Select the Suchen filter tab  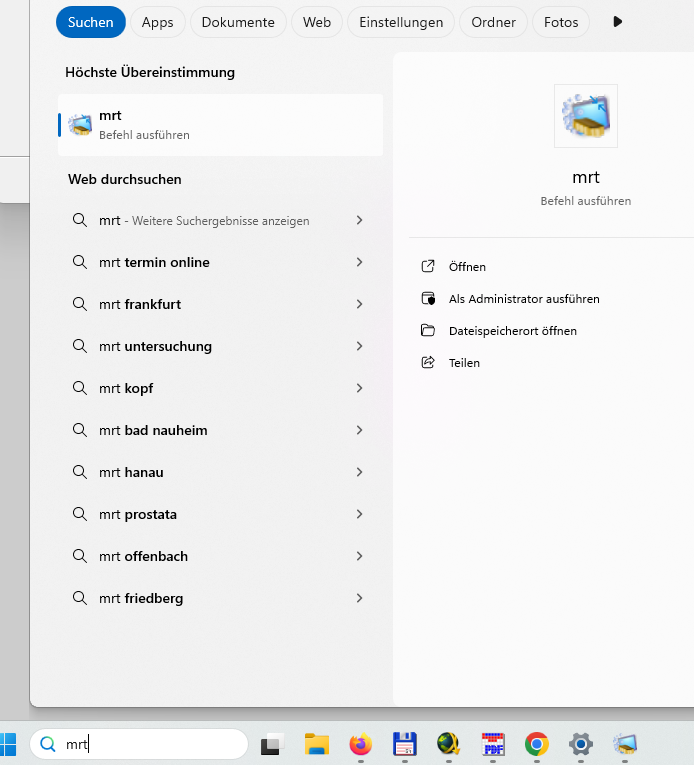tap(91, 22)
